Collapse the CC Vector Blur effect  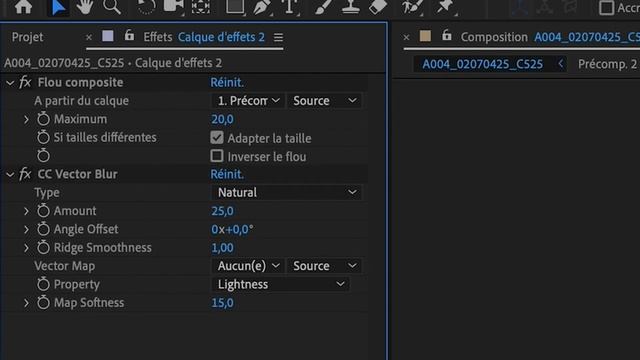pos(10,175)
